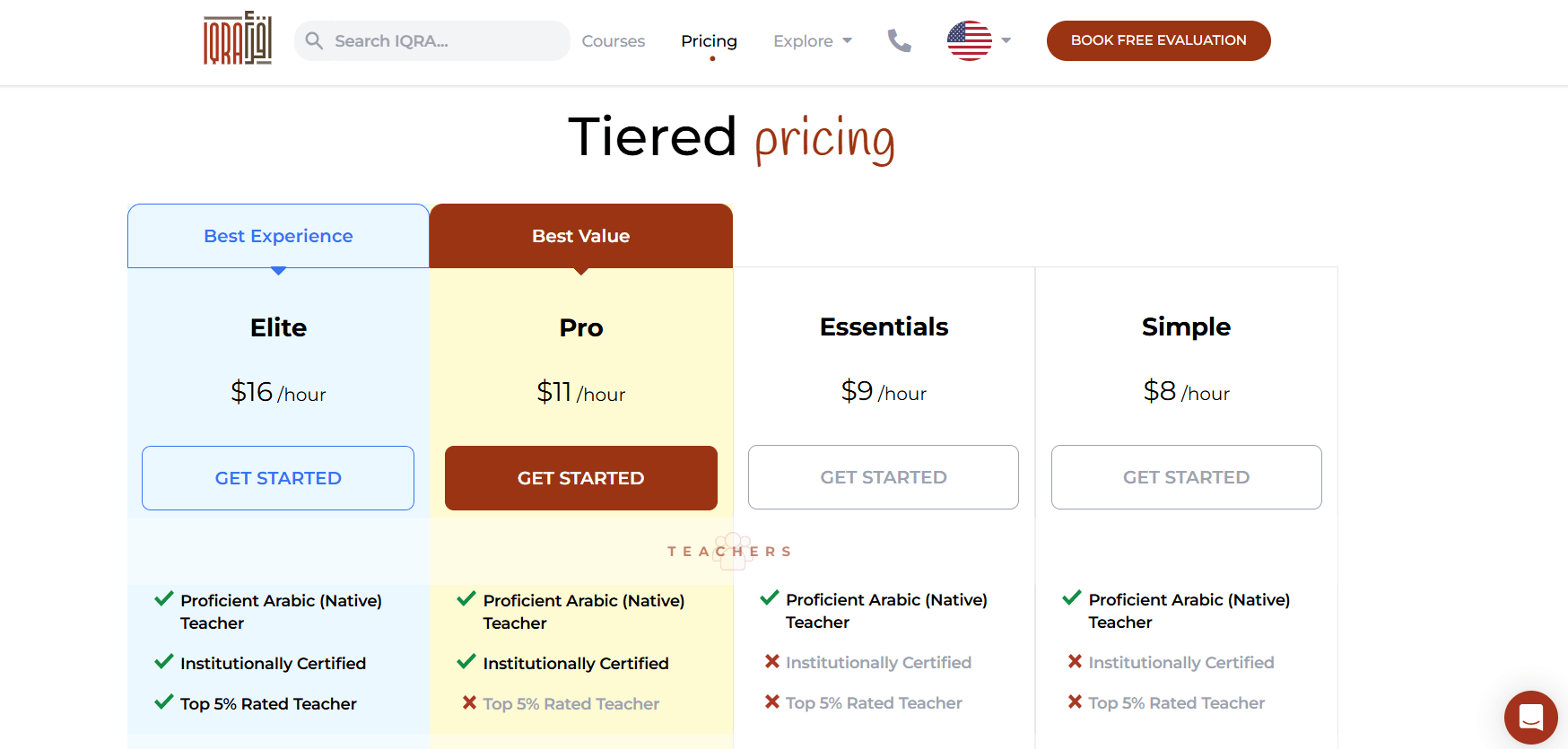Click the phone call icon
This screenshot has height=749, width=1568.
coord(899,40)
